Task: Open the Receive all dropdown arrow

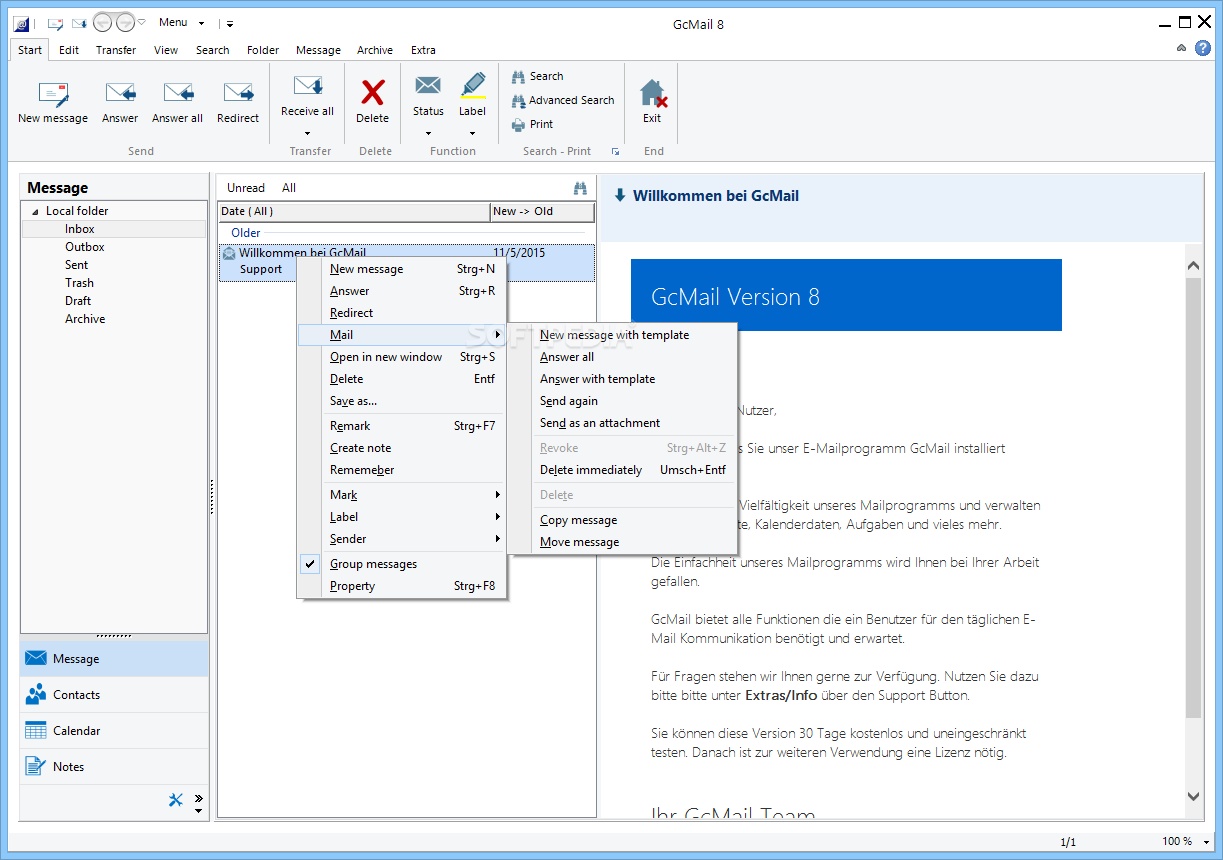Action: [307, 133]
